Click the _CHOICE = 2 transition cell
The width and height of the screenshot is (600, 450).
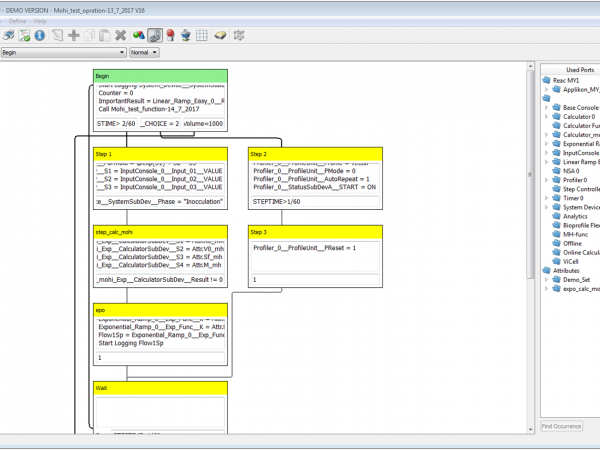(160, 124)
